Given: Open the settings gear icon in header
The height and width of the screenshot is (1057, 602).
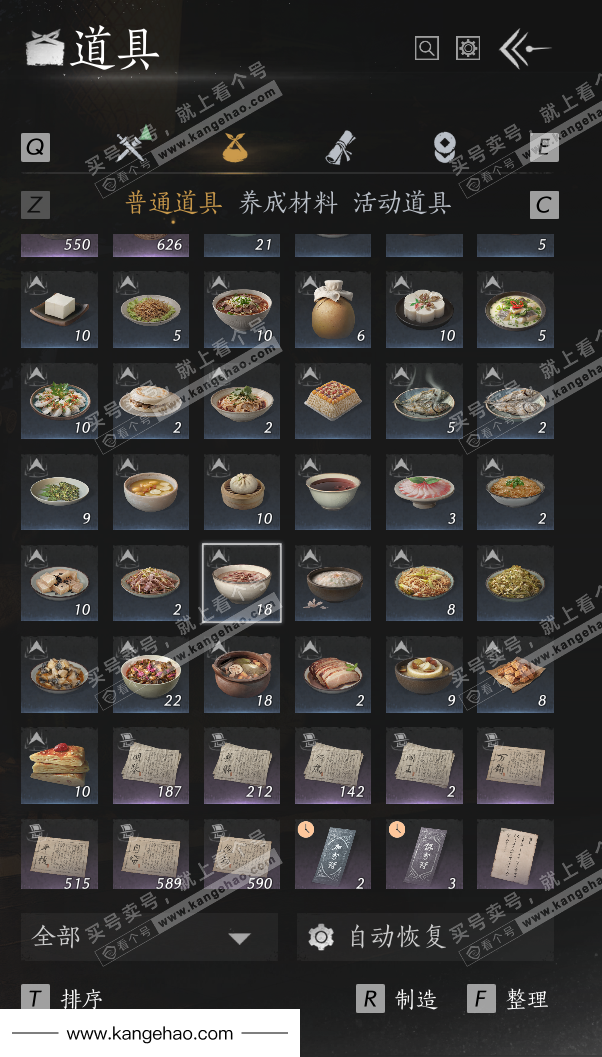Looking at the screenshot, I should click(x=468, y=48).
